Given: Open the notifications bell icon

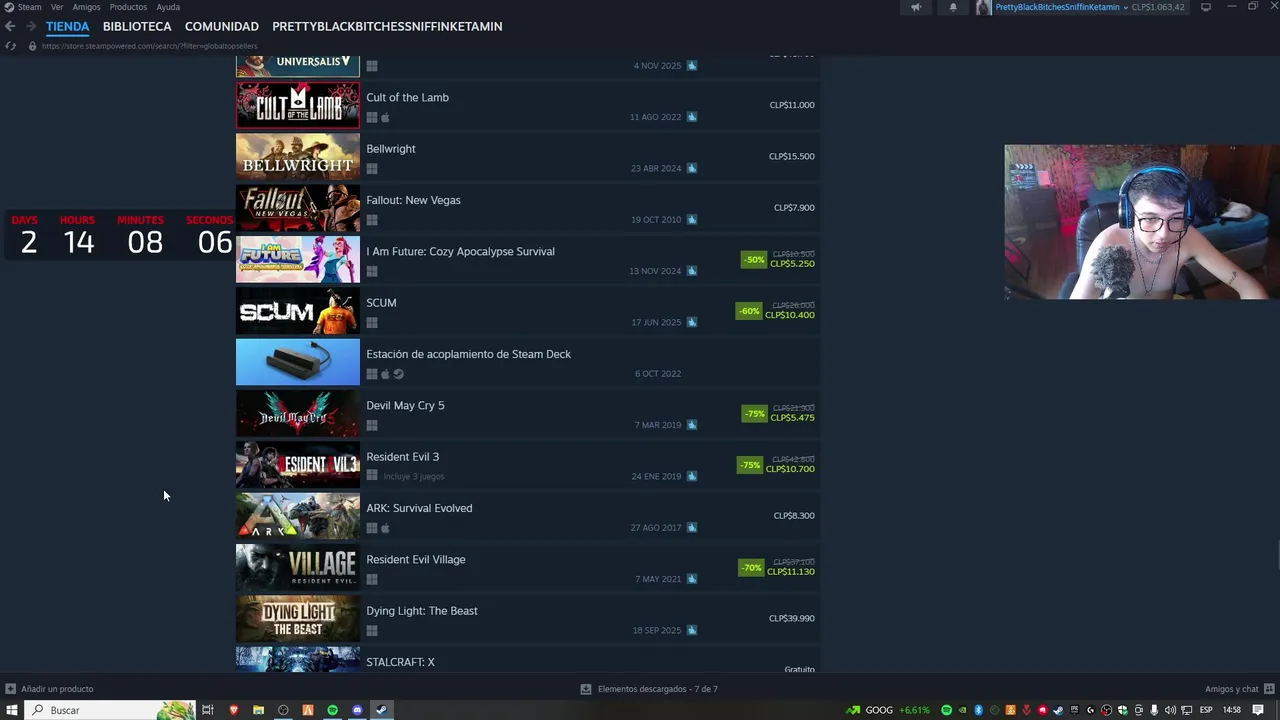Looking at the screenshot, I should point(953,7).
